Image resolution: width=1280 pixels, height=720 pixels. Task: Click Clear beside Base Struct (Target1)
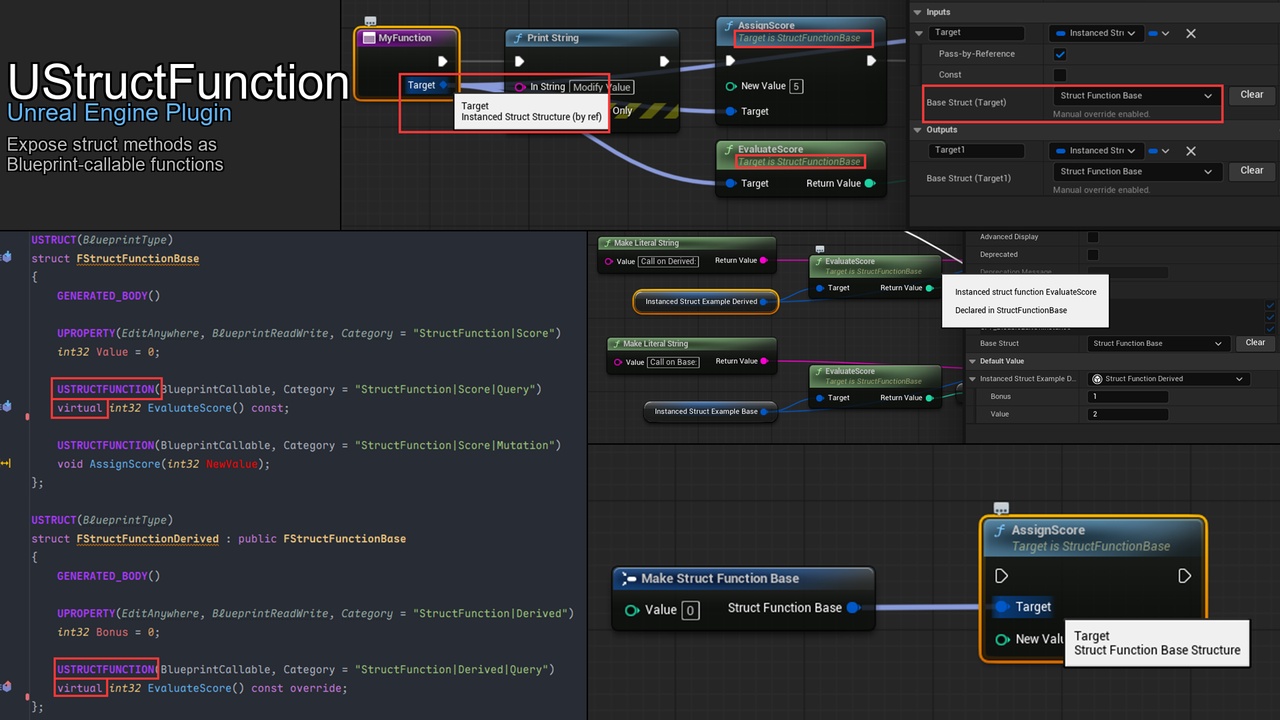(1252, 171)
